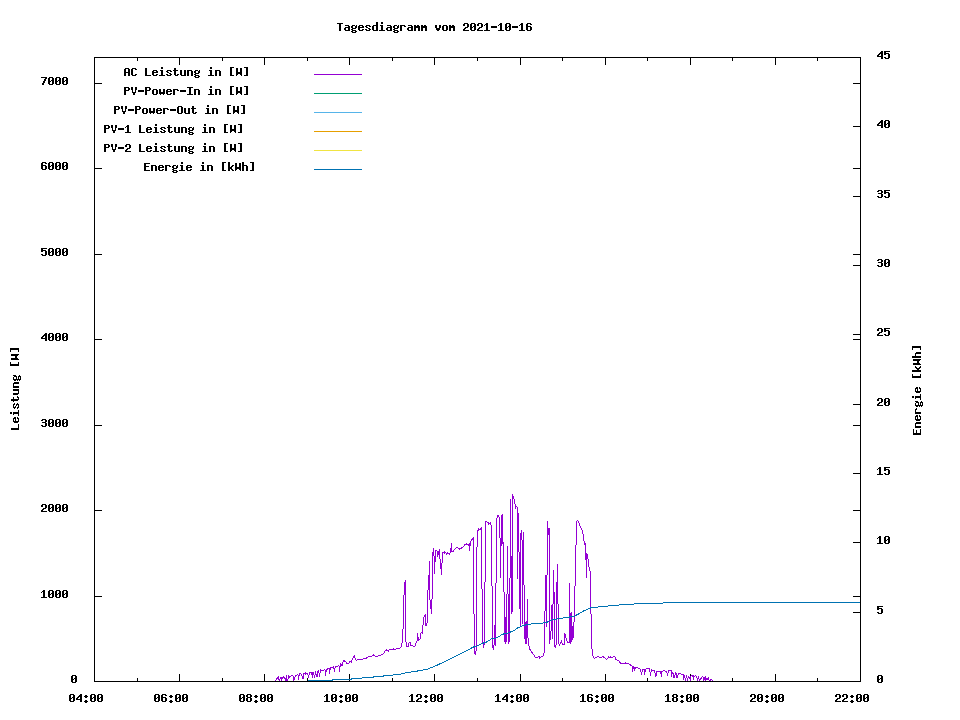This screenshot has width=960, height=720.
Task: Click the dark blue Energie legend line sample
Action: 337,169
